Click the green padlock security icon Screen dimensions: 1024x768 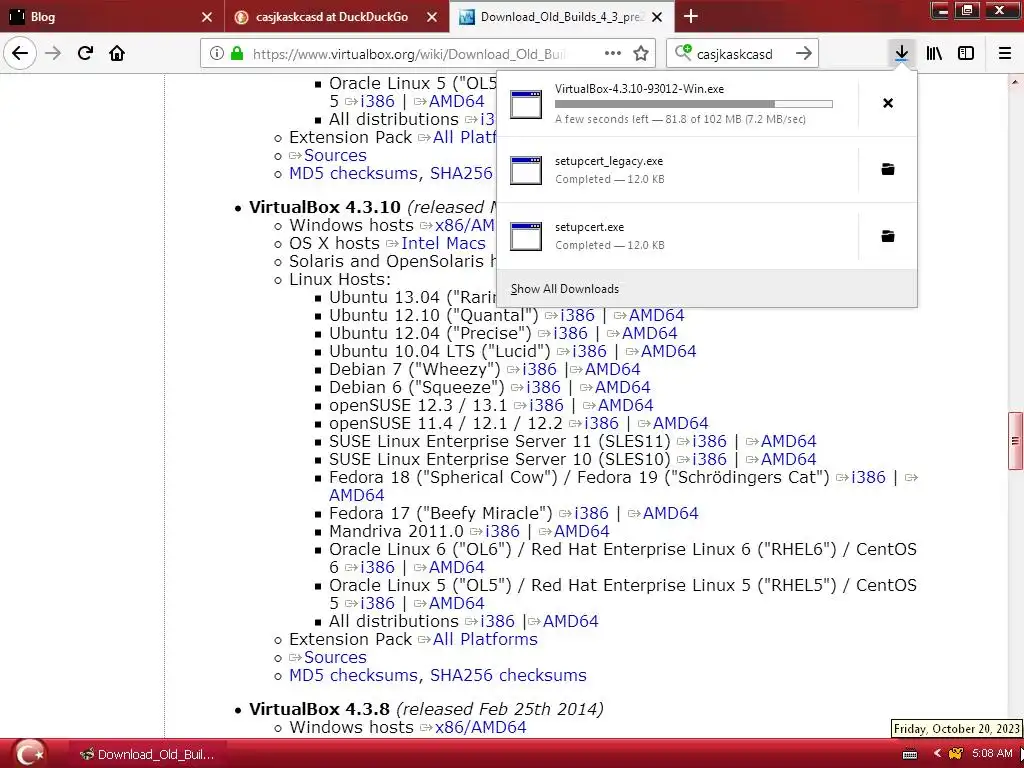[237, 54]
